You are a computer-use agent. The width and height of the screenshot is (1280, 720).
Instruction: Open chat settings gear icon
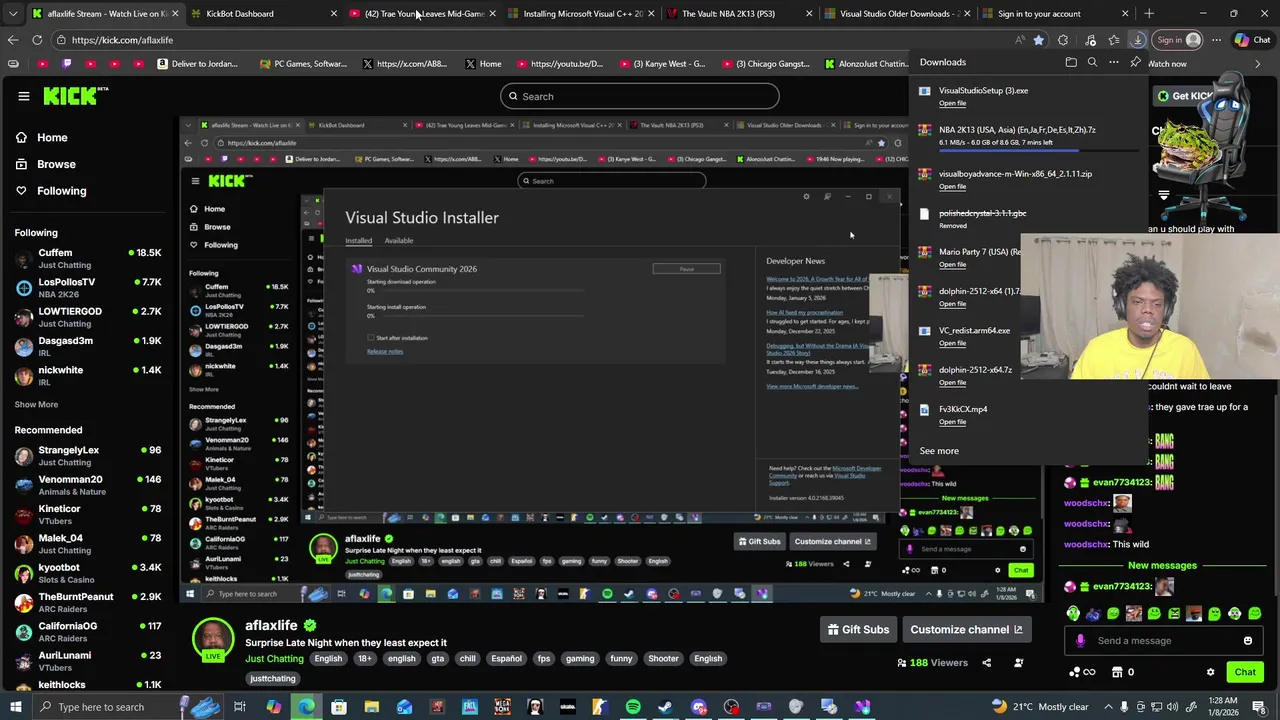[x=1210, y=672]
